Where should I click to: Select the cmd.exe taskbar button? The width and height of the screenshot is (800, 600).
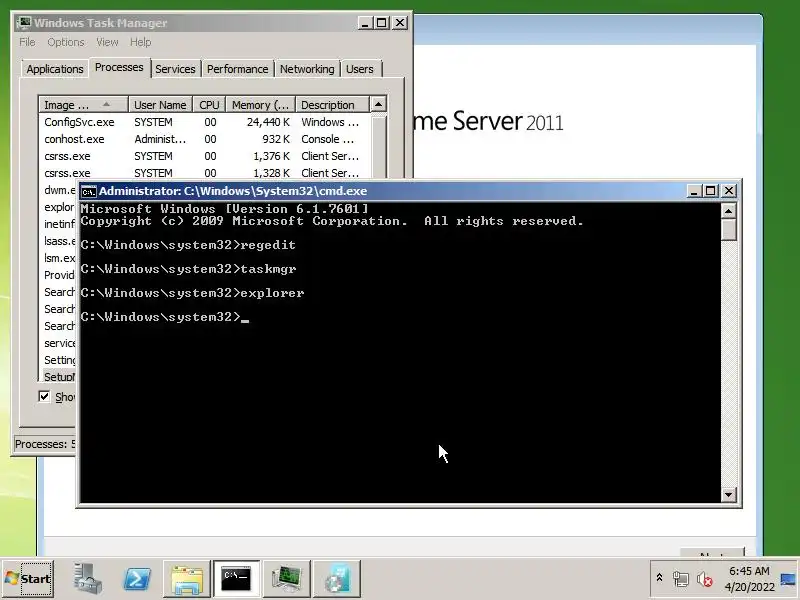[x=236, y=579]
